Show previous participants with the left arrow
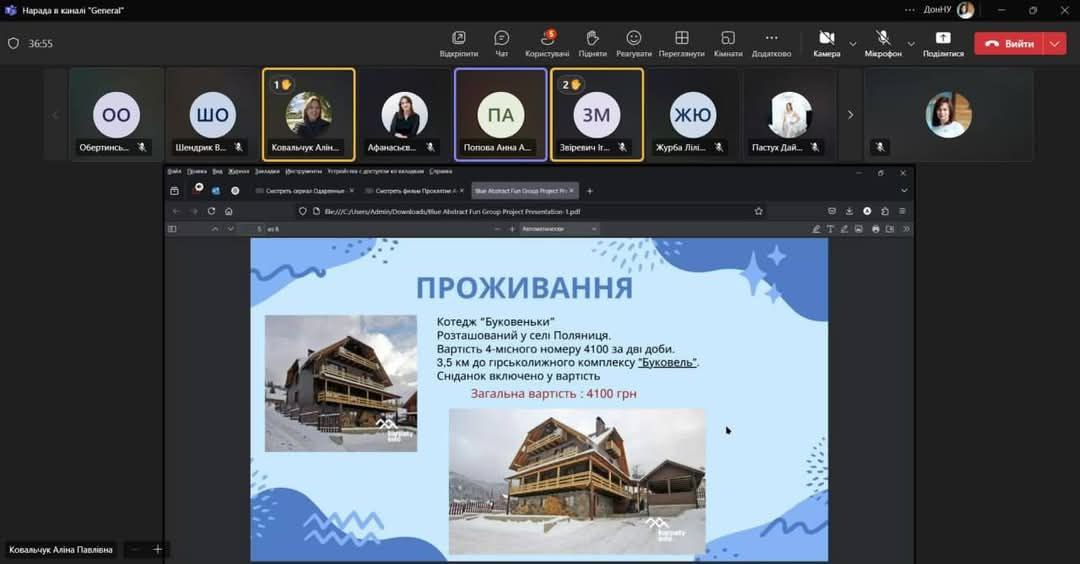Viewport: 1080px width, 564px height. (x=56, y=114)
